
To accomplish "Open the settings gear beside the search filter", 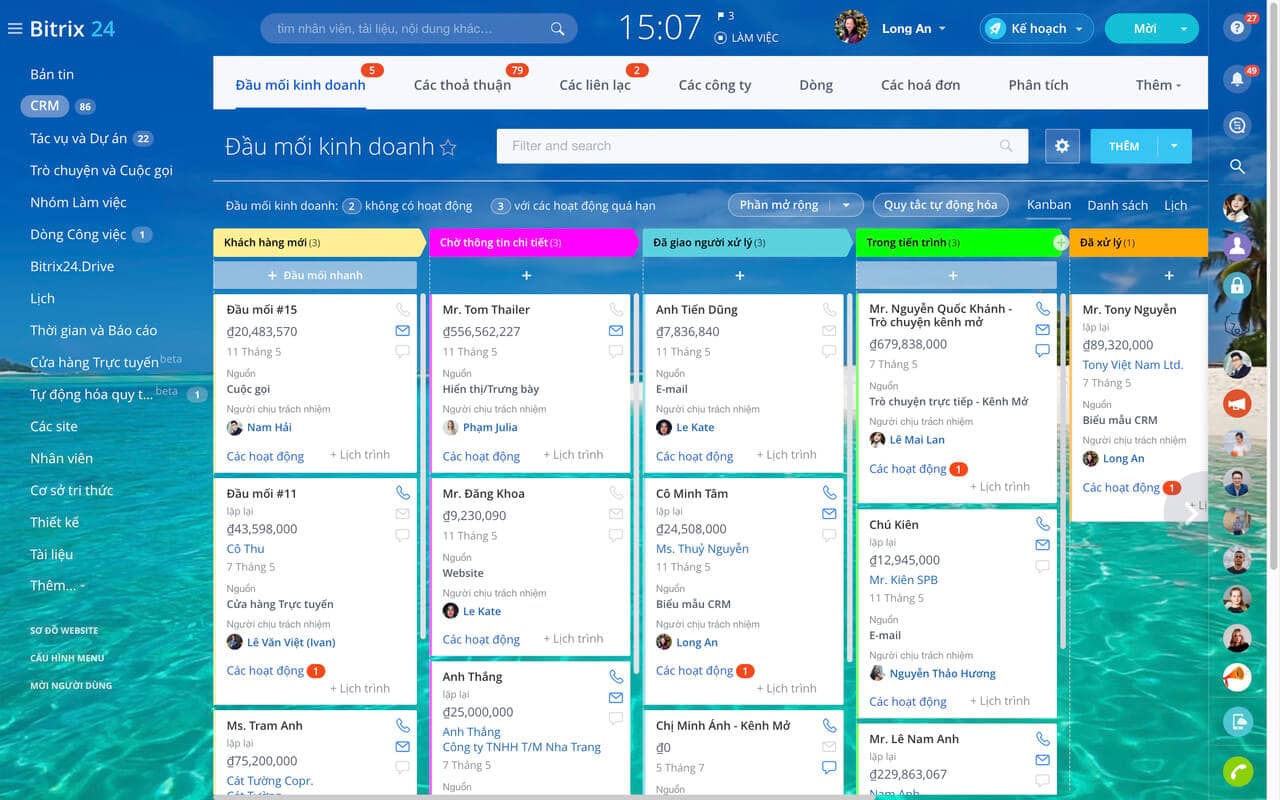I will click(x=1062, y=146).
